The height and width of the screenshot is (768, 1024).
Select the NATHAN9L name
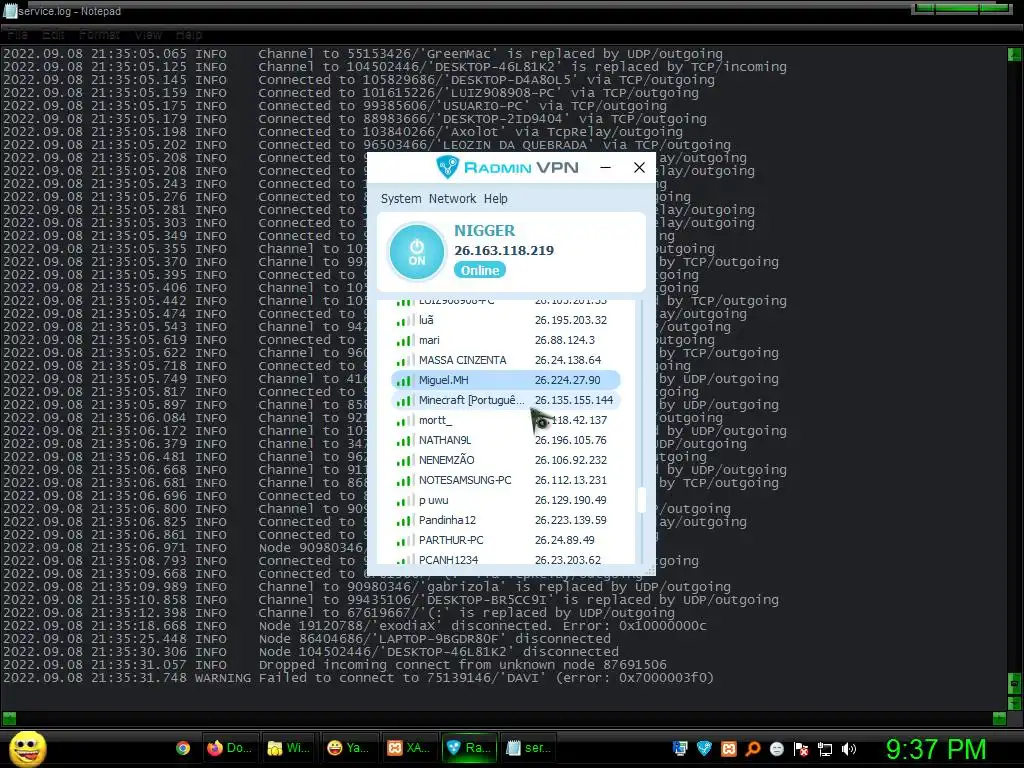pos(445,440)
